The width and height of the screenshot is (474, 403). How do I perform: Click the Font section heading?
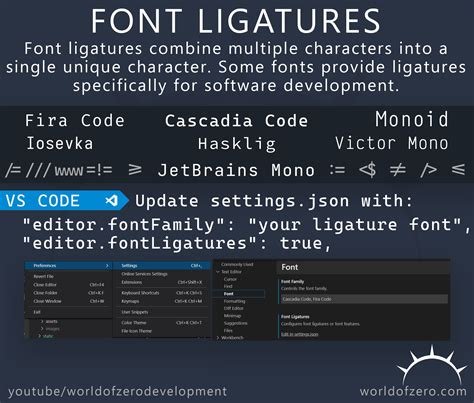click(290, 267)
